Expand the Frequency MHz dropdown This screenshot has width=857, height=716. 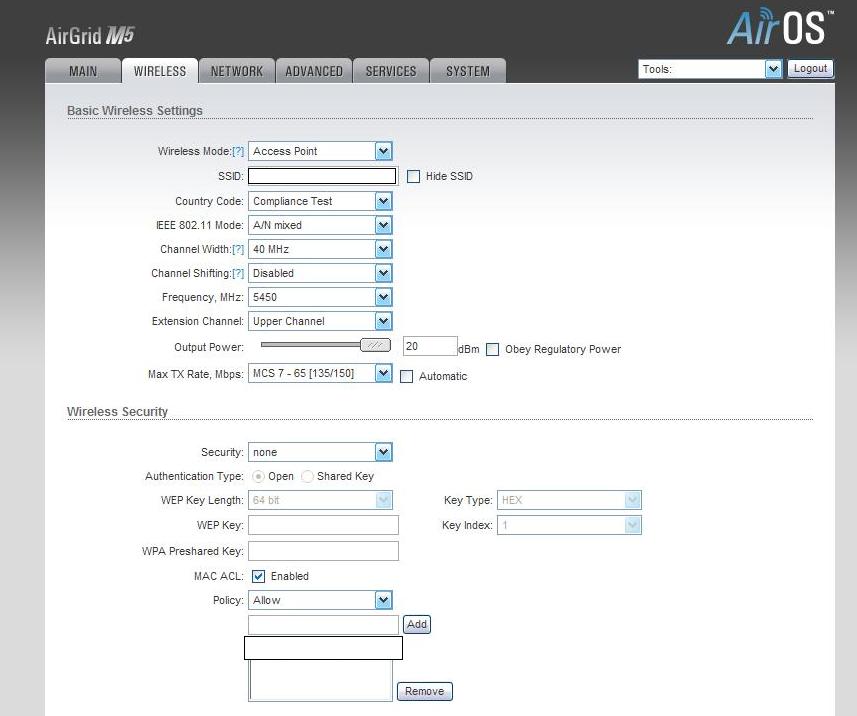pyautogui.click(x=320, y=297)
